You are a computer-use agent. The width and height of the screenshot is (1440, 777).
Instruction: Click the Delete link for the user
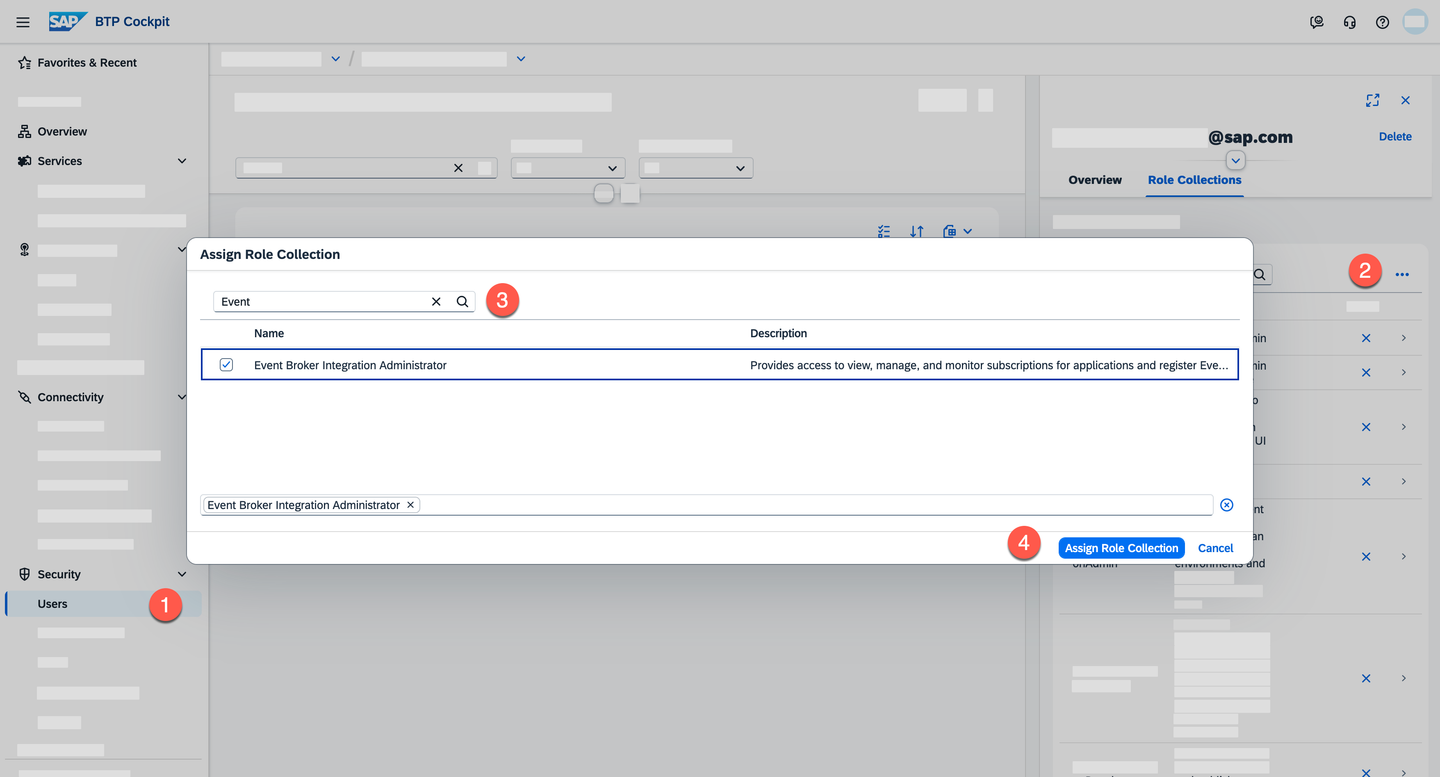pyautogui.click(x=1395, y=137)
